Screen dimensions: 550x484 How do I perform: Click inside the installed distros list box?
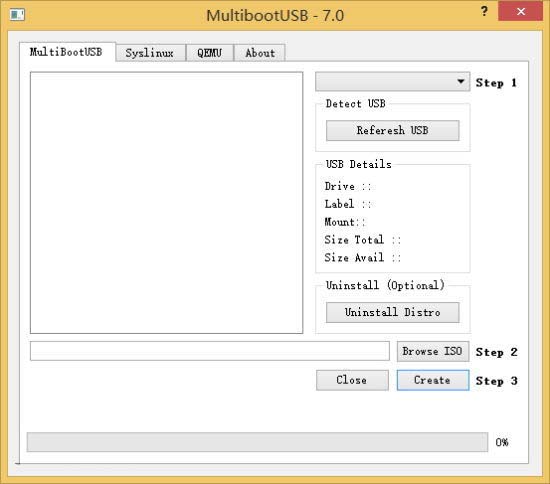[167, 203]
